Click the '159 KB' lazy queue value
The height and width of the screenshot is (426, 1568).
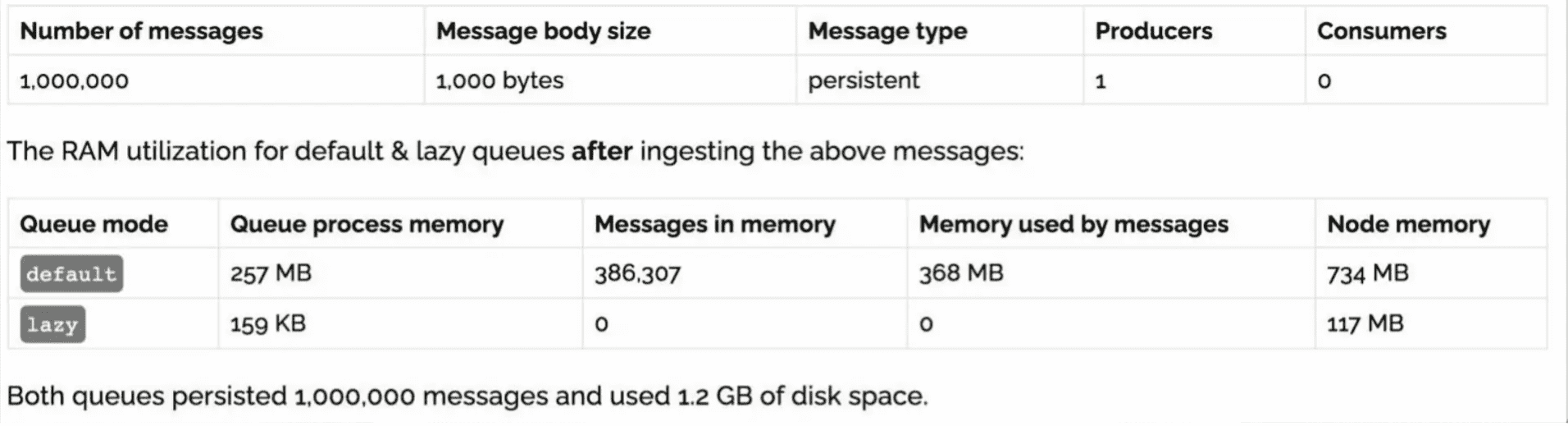(x=267, y=323)
